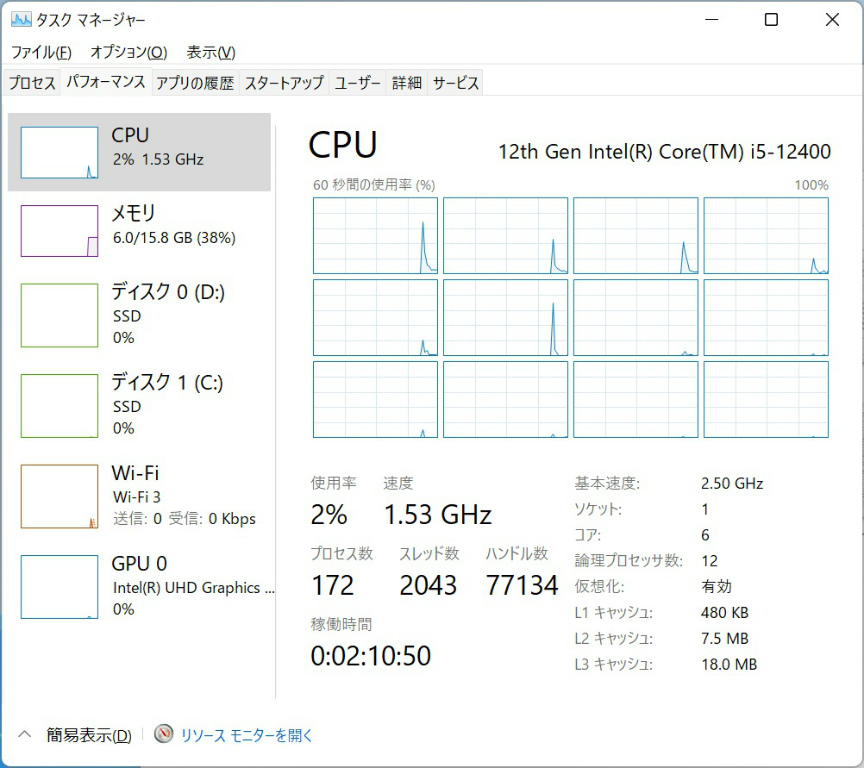Click the first logical processor graph

coord(375,235)
